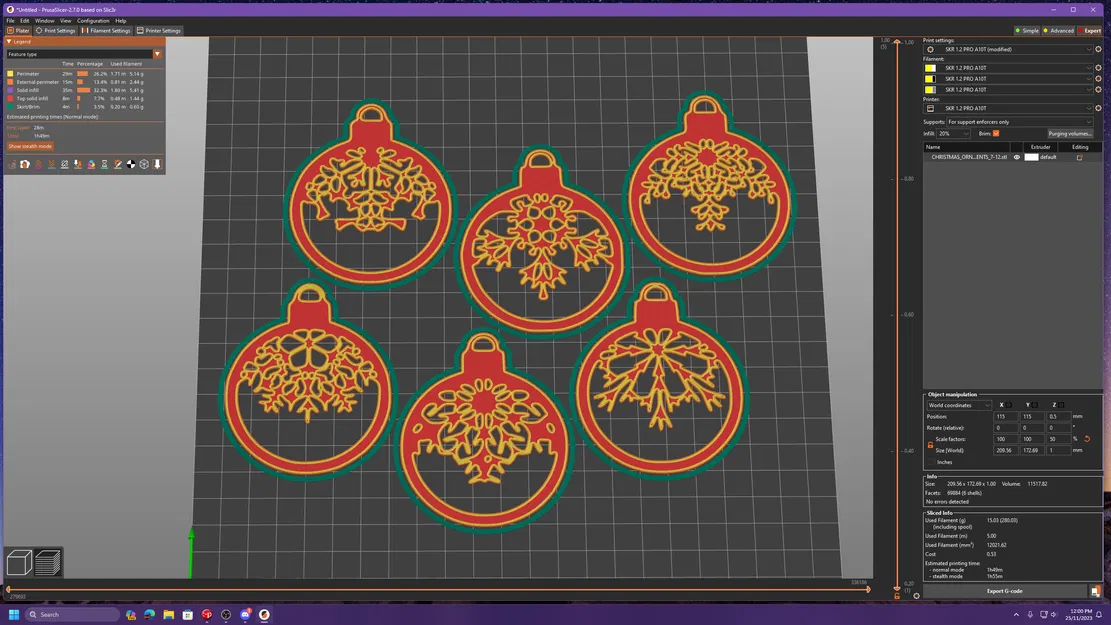Toggle the scale factor lock icon

coord(930,445)
